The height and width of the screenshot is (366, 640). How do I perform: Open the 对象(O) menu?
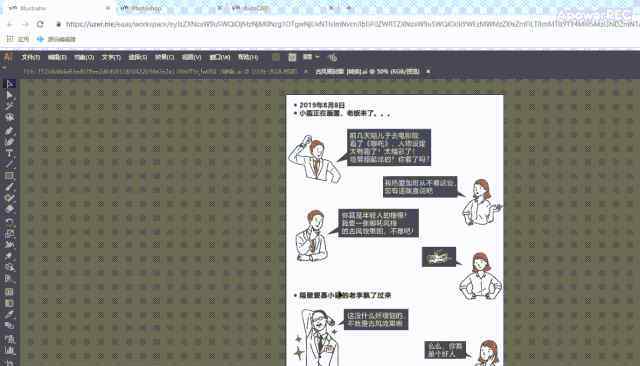click(84, 58)
